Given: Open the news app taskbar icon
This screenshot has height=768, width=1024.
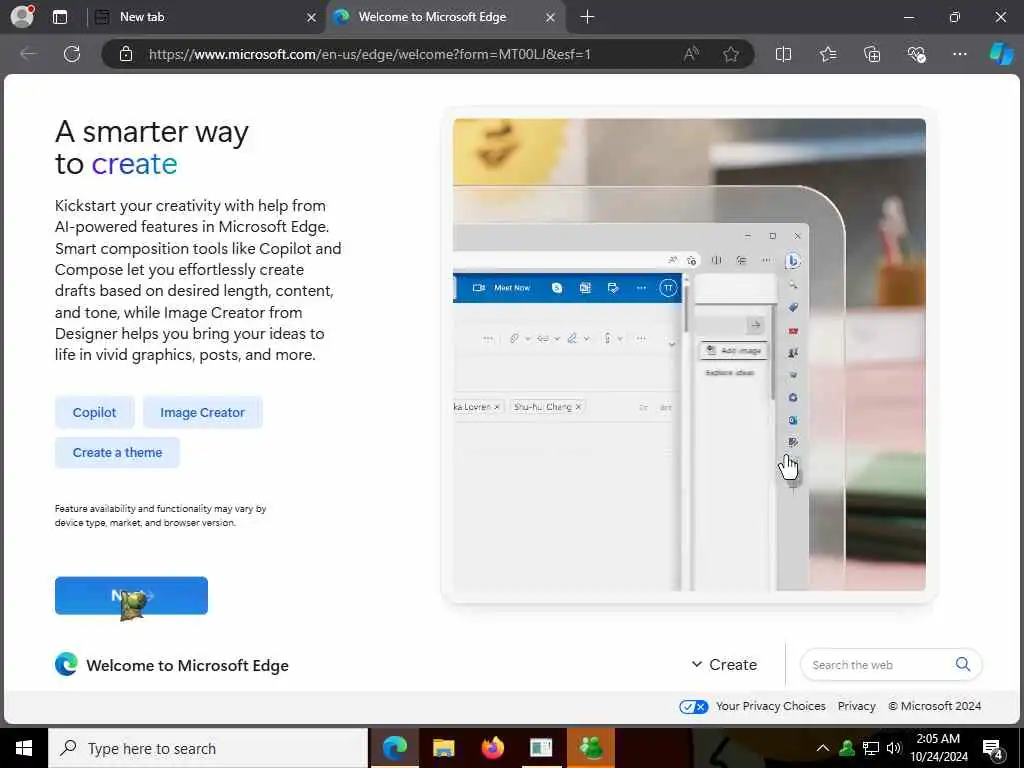Looking at the screenshot, I should coord(541,748).
